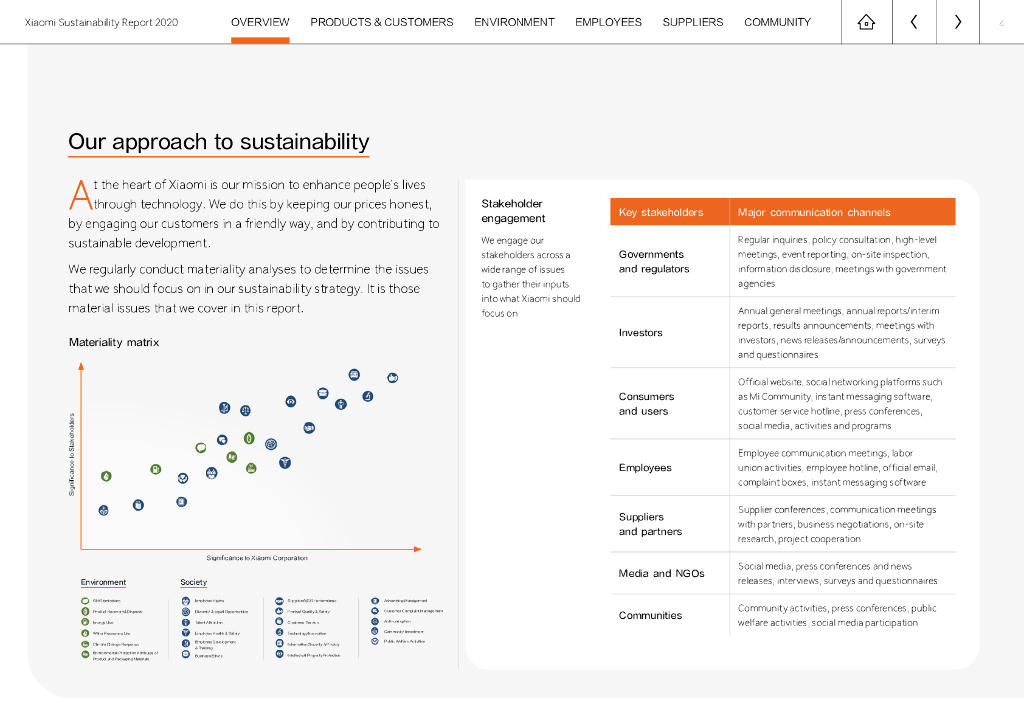Screen dimensions: 1024x724
Task: Select the 'Communities' table row label
Action: tap(650, 615)
